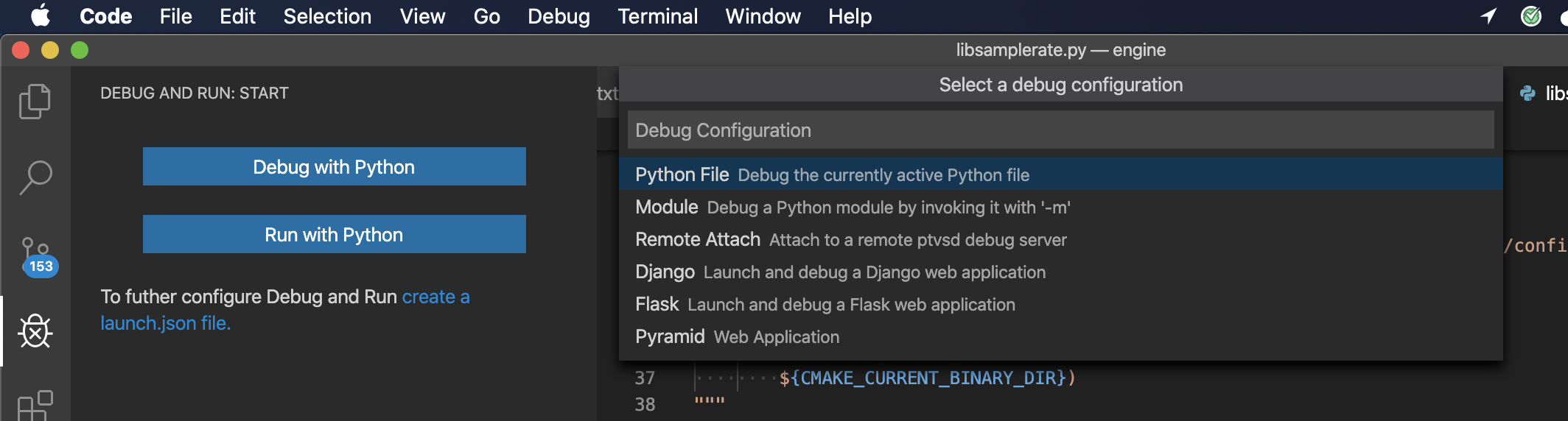This screenshot has height=421, width=1568.
Task: Click the Debug with Python button
Action: [334, 166]
